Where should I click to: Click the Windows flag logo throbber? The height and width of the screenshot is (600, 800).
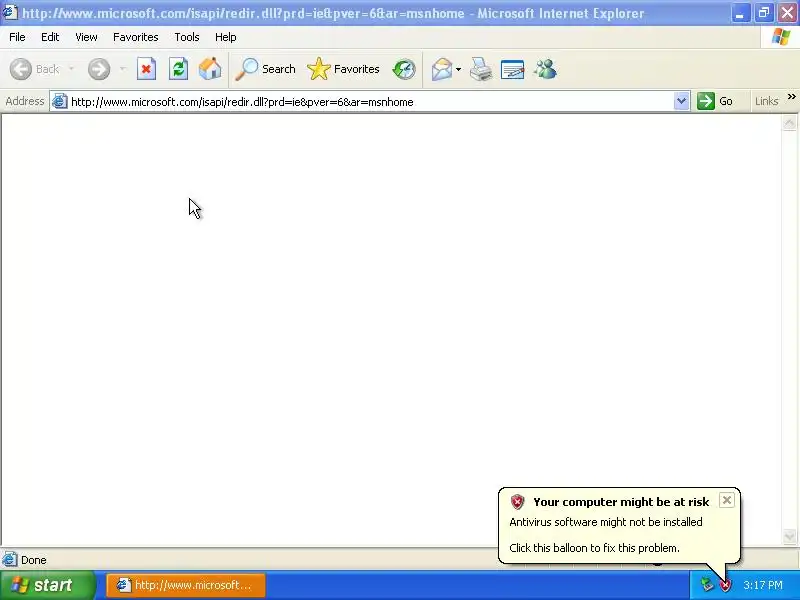click(780, 37)
